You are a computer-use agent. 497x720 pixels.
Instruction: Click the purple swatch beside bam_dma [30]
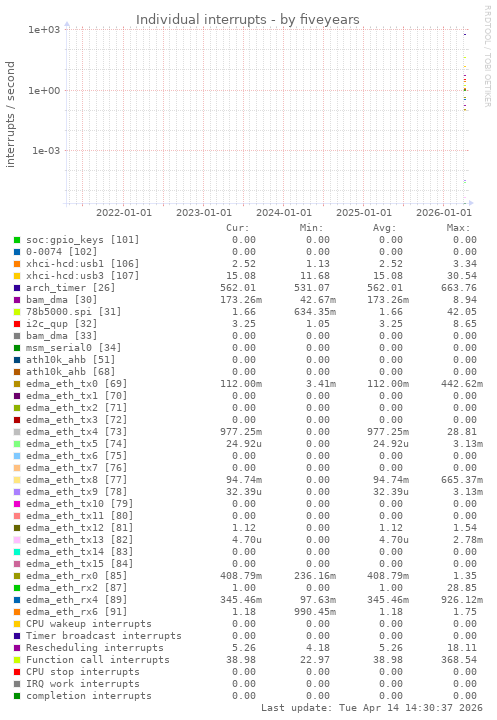point(17,300)
